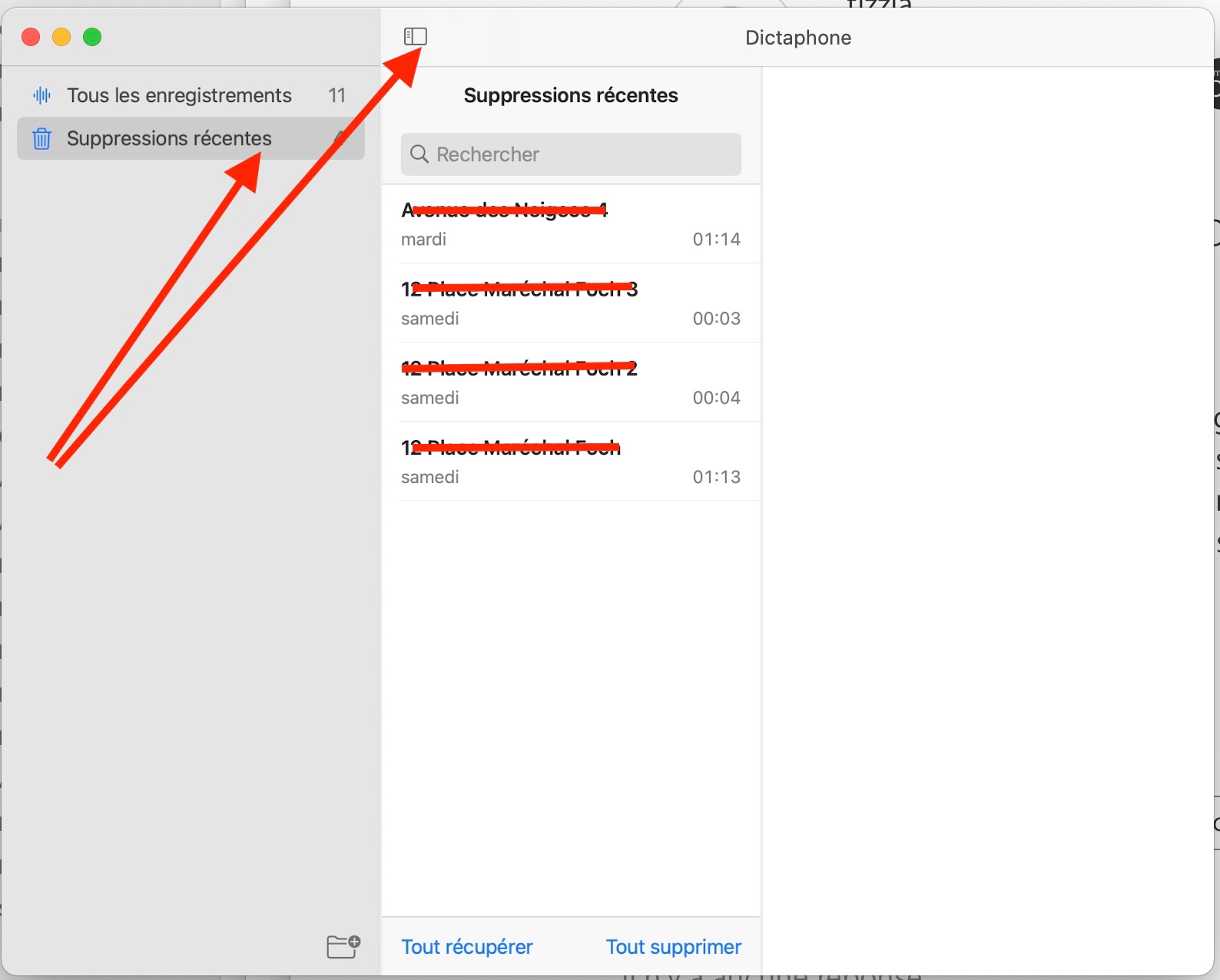Open "Tous les enregistrements" in the sidebar

point(191,95)
